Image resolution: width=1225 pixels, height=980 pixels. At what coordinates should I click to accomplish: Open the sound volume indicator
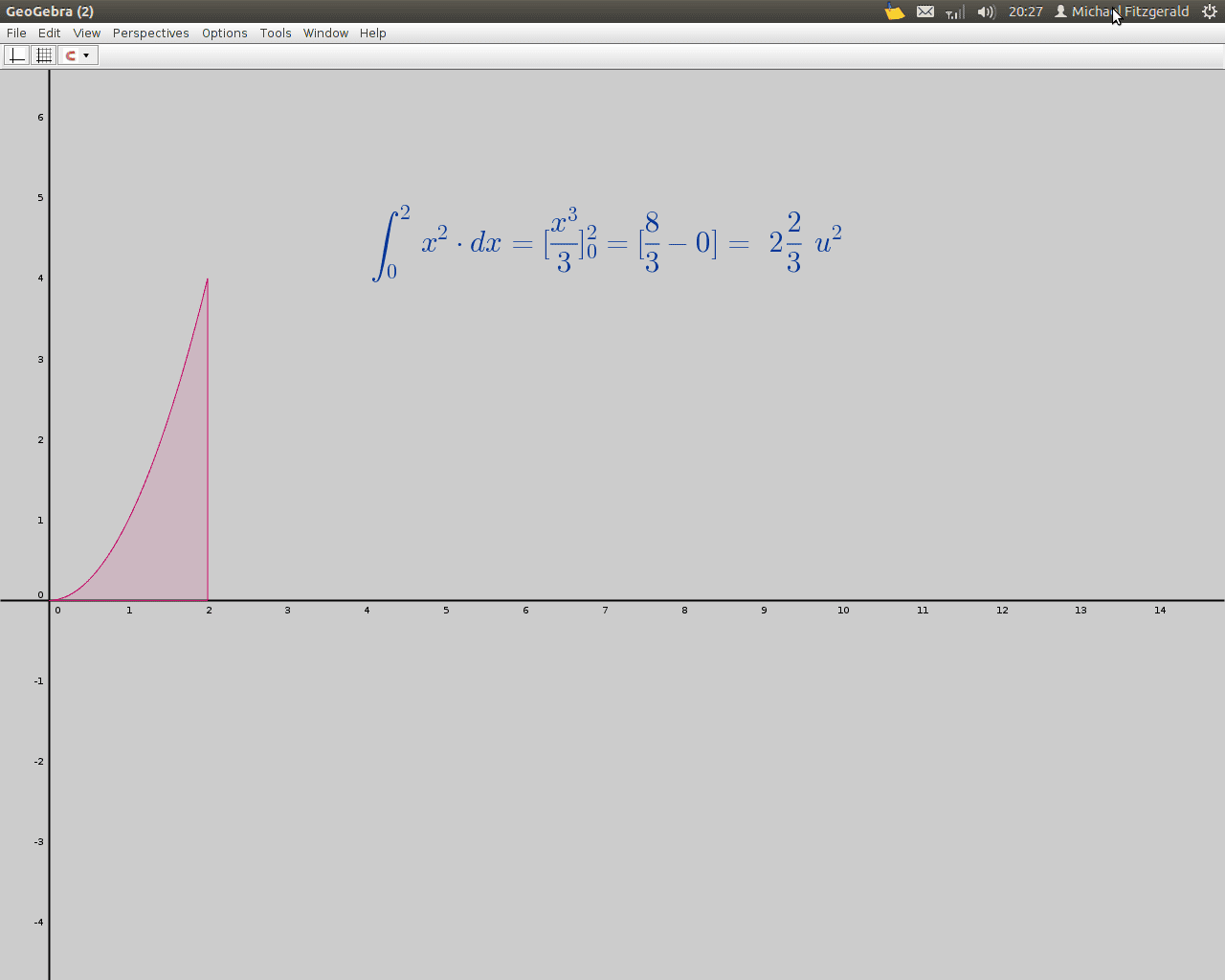pyautogui.click(x=986, y=11)
